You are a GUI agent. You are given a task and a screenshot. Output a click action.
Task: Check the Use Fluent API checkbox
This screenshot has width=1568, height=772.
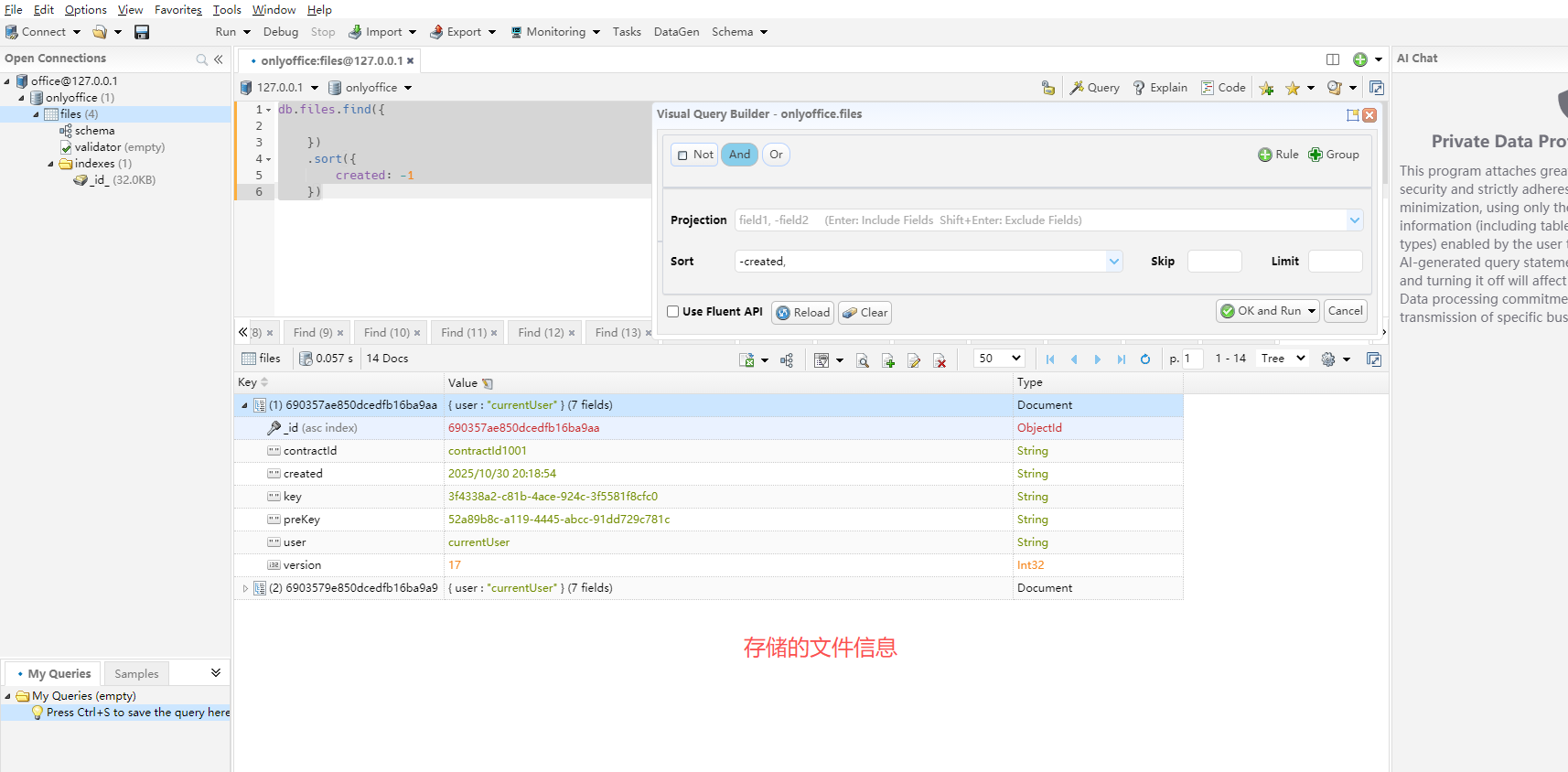[673, 312]
